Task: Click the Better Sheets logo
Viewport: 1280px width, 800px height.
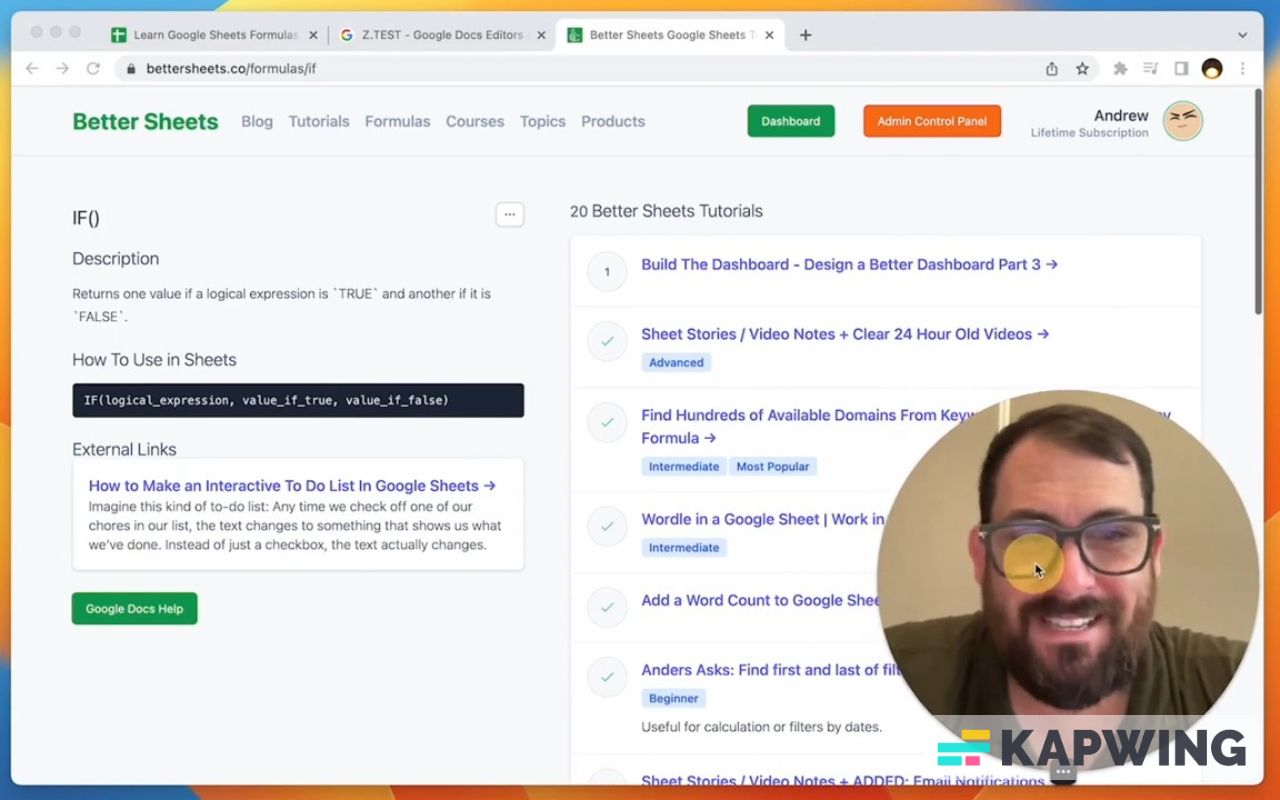Action: tap(145, 121)
